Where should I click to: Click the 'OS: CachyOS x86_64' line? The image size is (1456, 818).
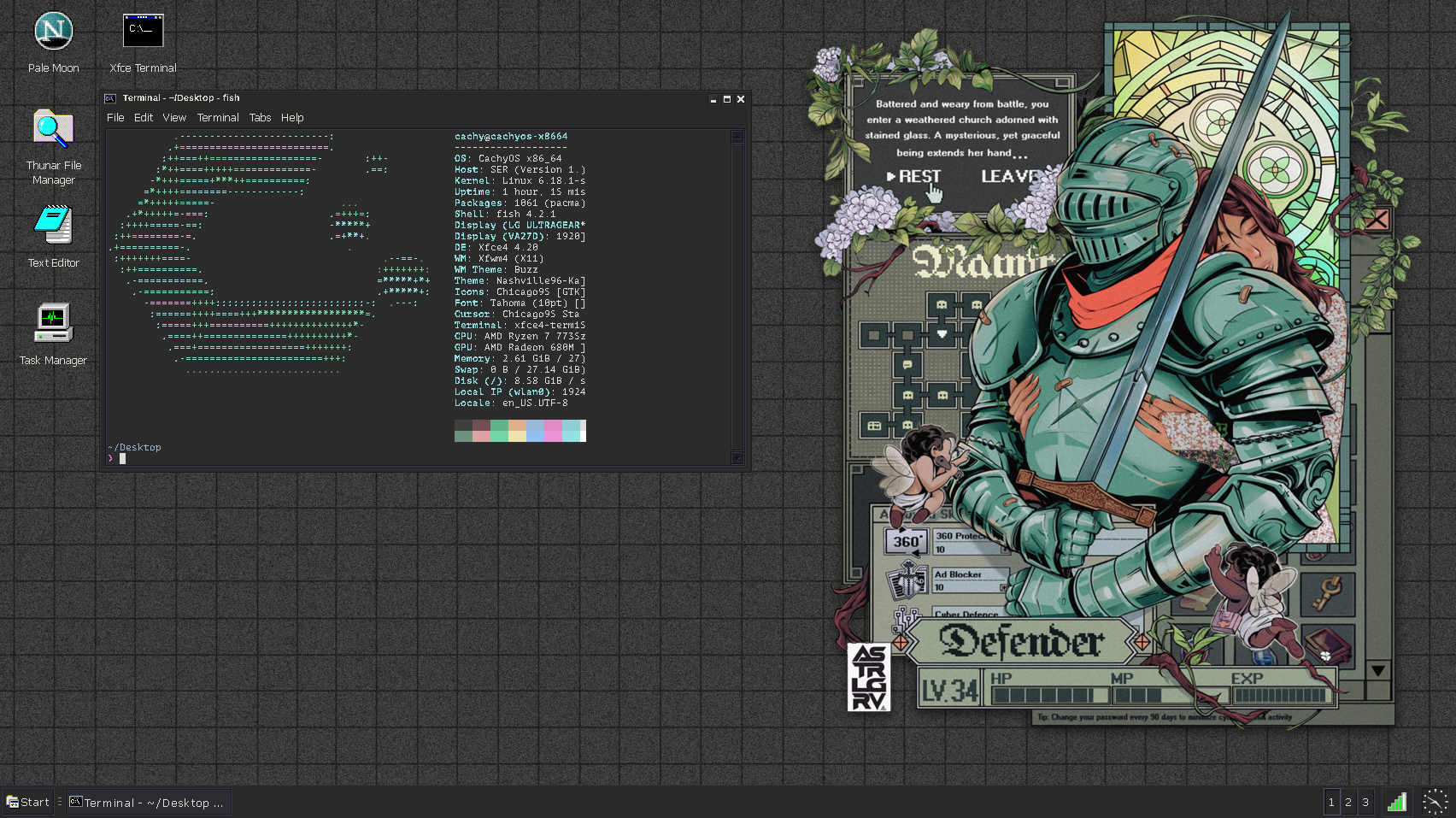click(x=508, y=159)
